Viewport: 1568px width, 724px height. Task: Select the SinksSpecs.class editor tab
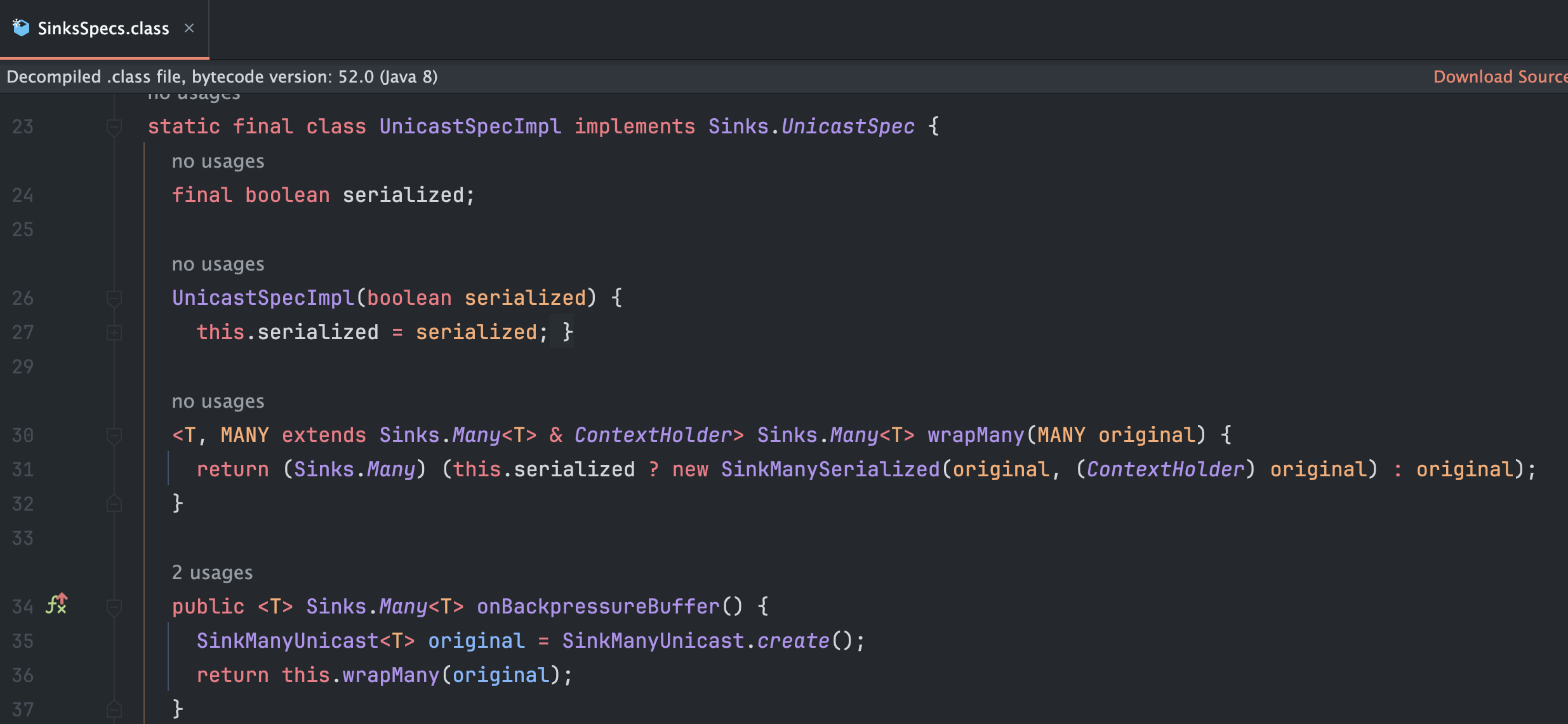tap(103, 29)
